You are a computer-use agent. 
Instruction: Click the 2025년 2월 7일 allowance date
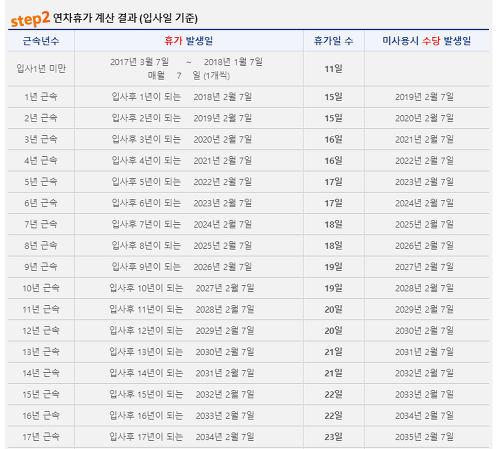(x=424, y=224)
